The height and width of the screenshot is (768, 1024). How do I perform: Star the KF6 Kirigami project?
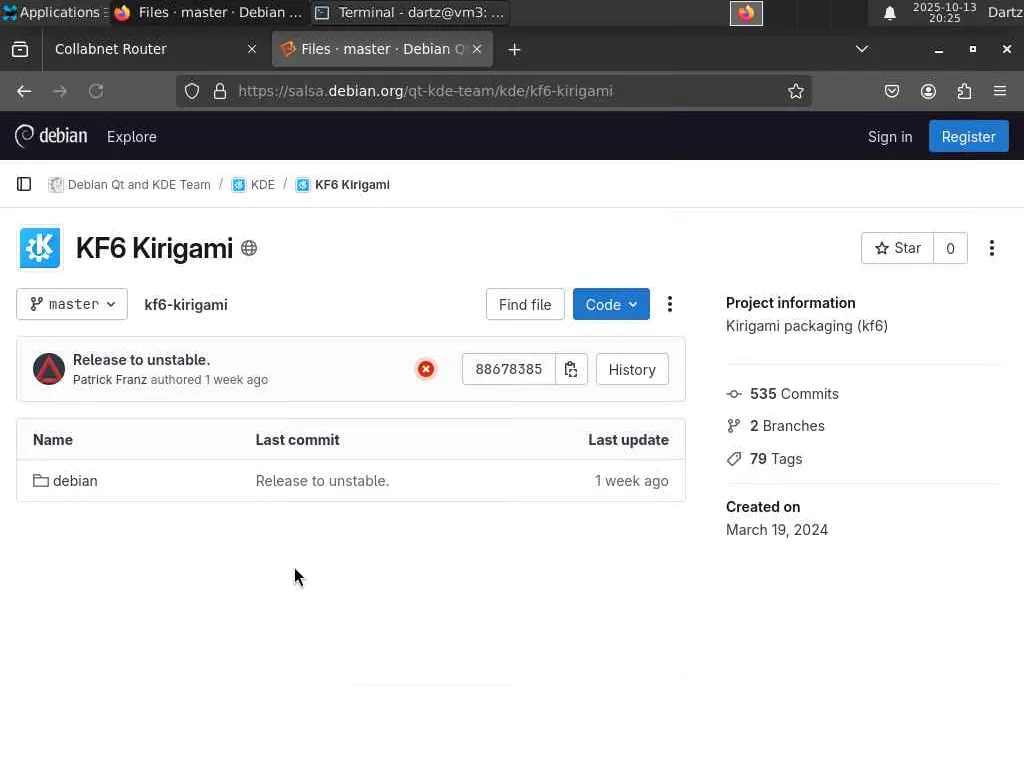coord(897,248)
